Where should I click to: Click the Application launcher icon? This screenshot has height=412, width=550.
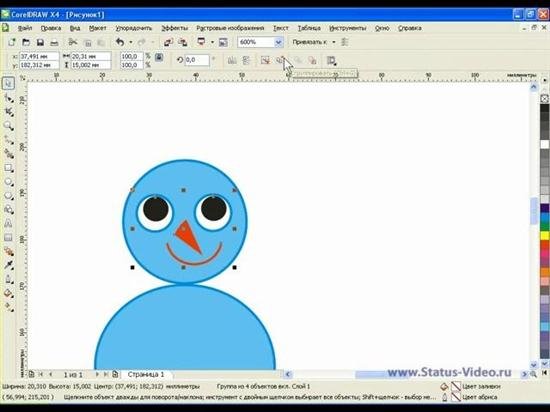coord(201,42)
